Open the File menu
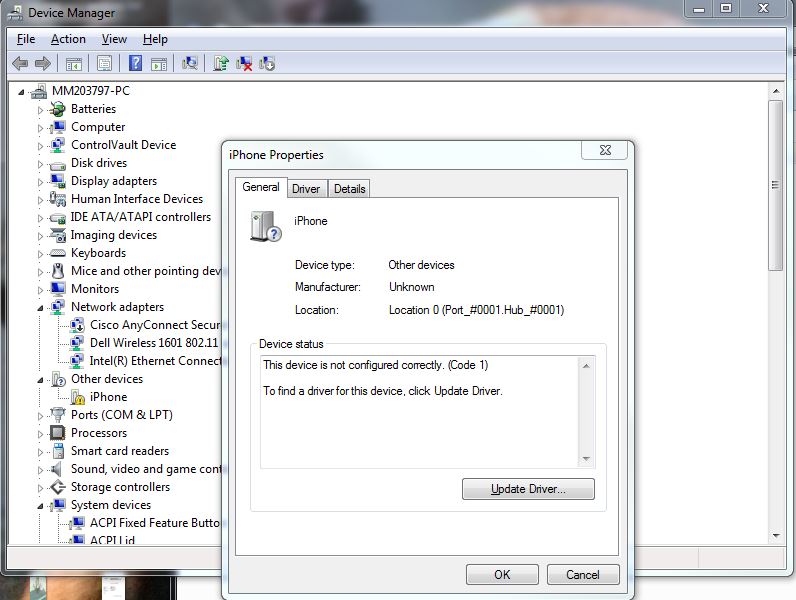The width and height of the screenshot is (796, 600). coord(26,39)
